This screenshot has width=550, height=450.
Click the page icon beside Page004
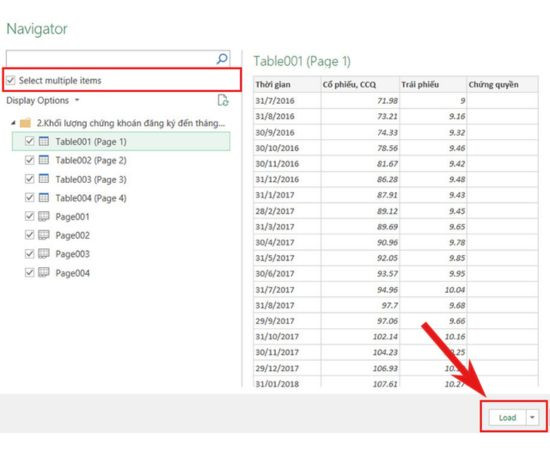[x=44, y=273]
